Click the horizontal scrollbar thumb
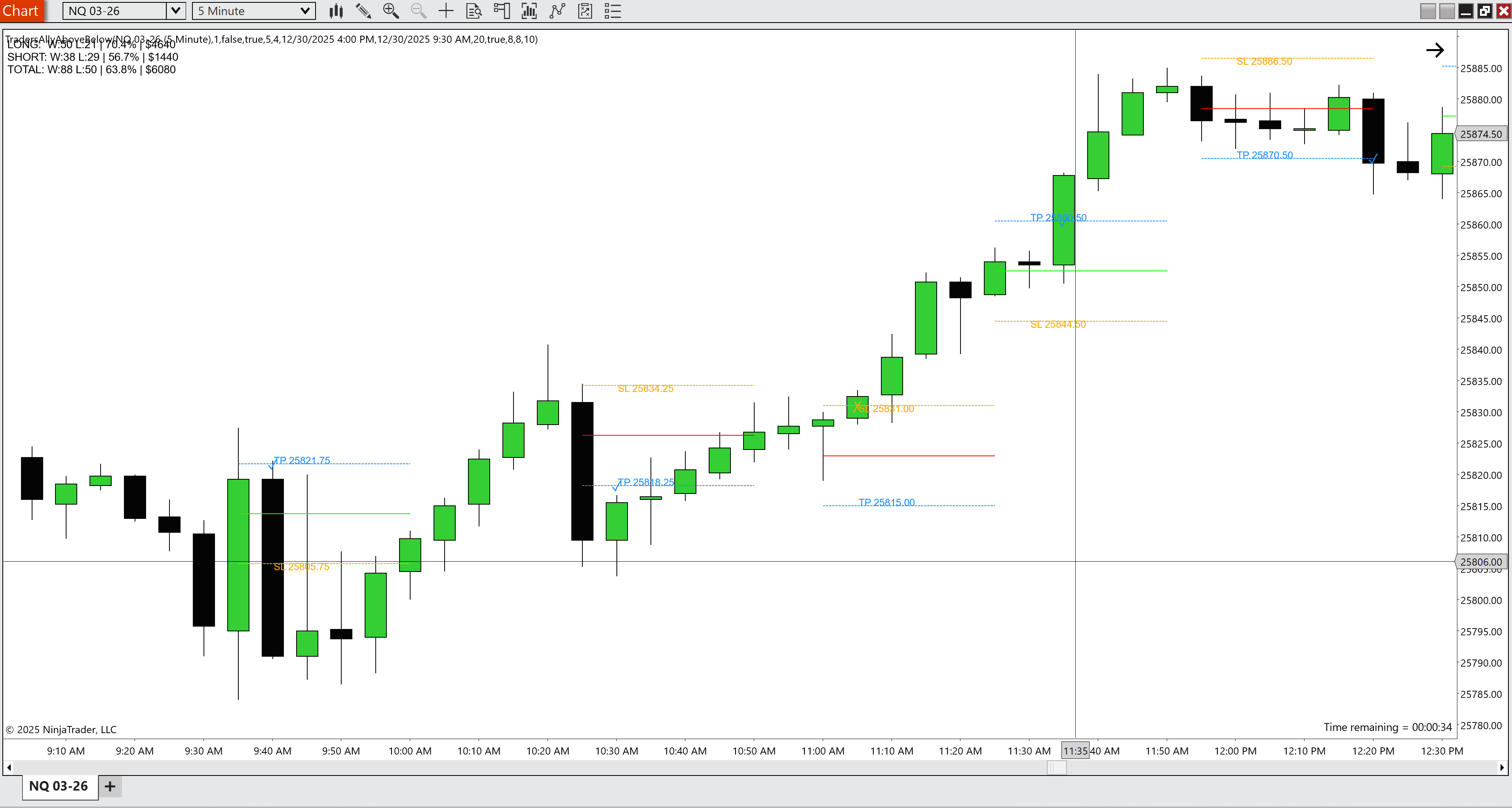1512x808 pixels. (x=1056, y=768)
